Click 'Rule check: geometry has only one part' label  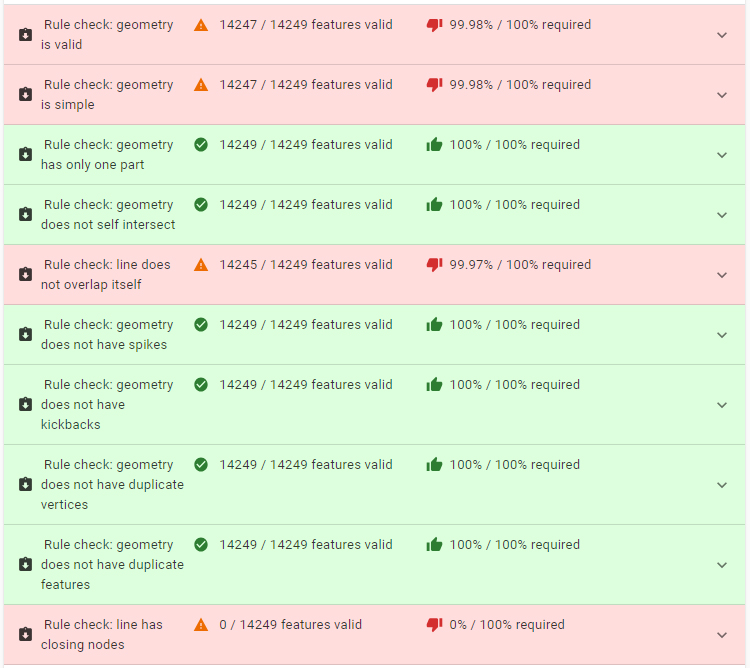coord(106,155)
